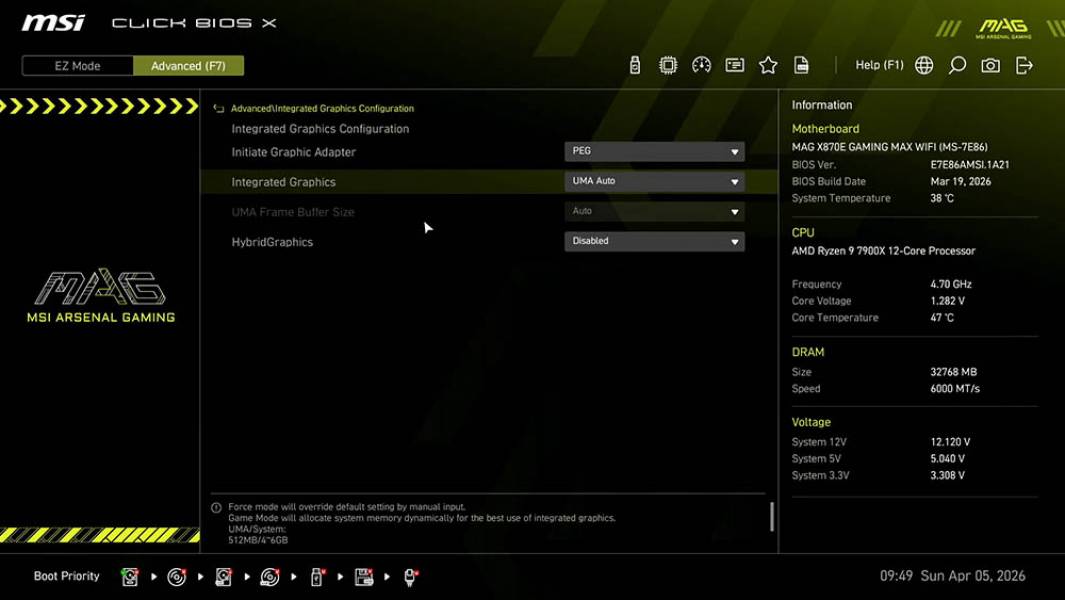1065x600 pixels.
Task: Click the network boot icon in Boot Priority
Action: [407, 576]
